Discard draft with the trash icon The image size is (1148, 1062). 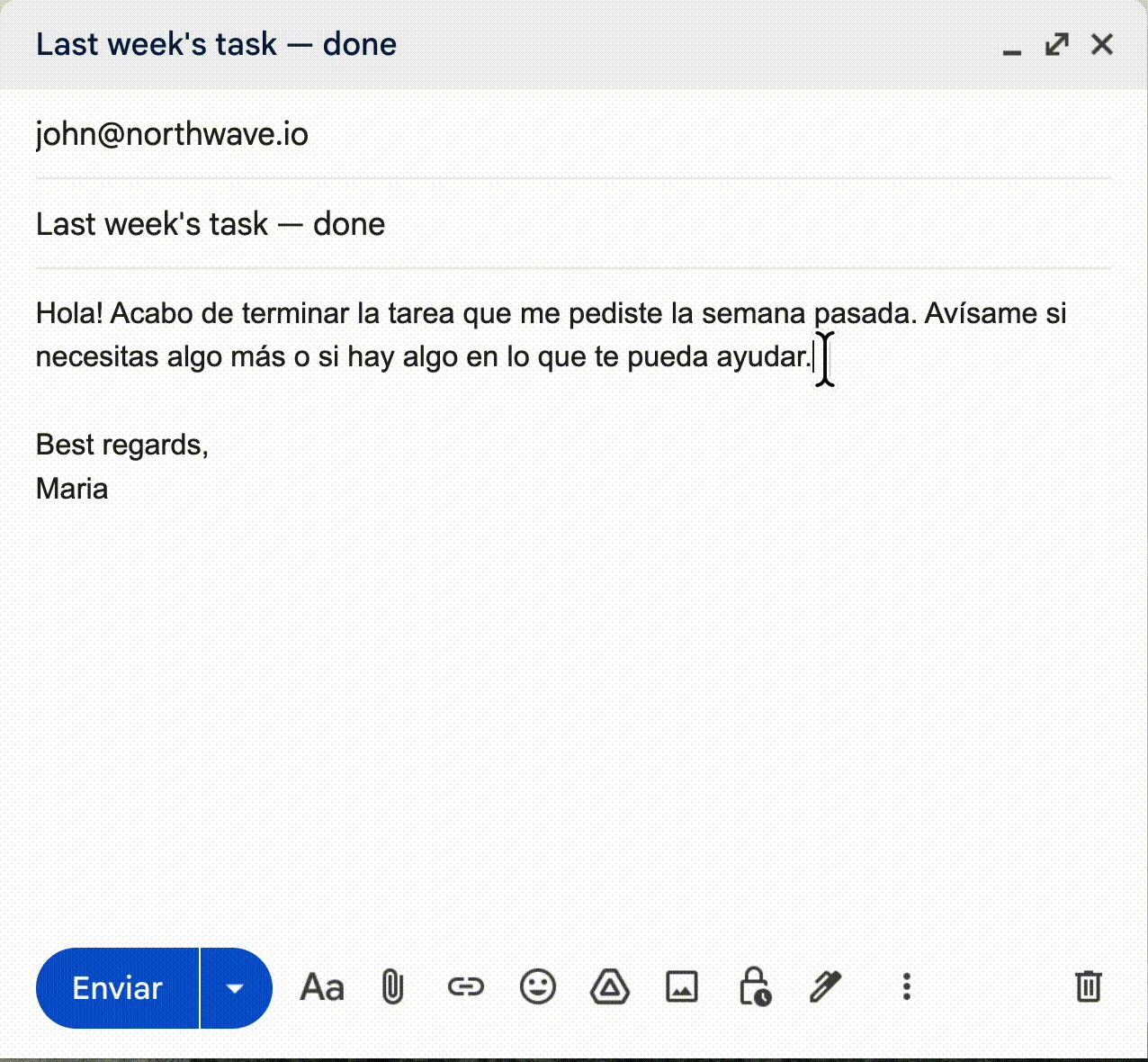pos(1089,987)
